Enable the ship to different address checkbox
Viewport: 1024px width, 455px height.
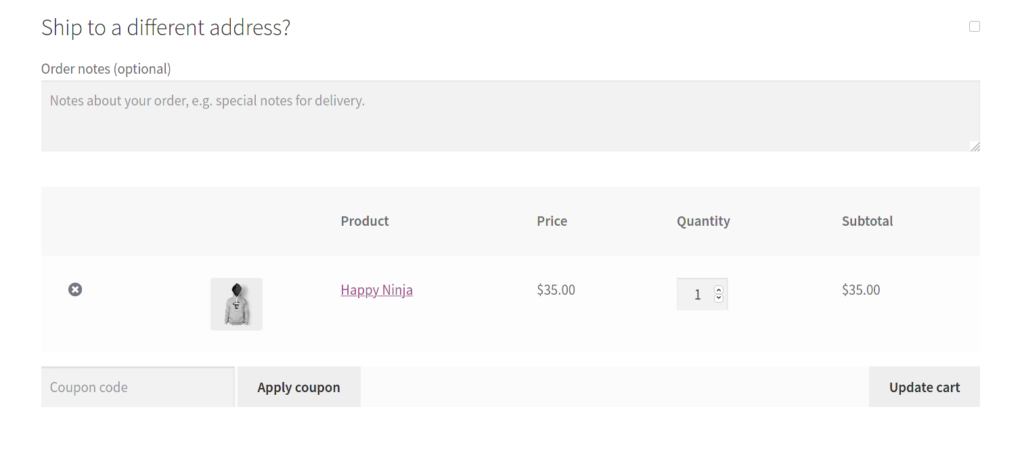coord(974,27)
